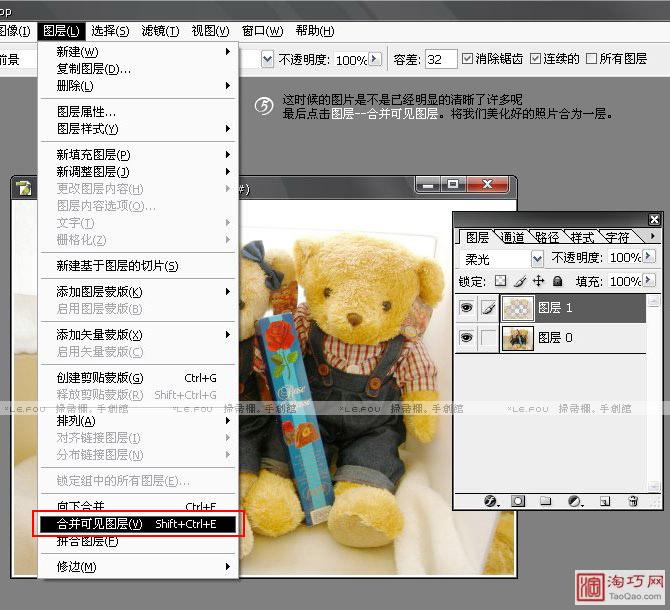Screen dimensions: 670x610
Task: Click the add layer style icon
Action: point(491,500)
